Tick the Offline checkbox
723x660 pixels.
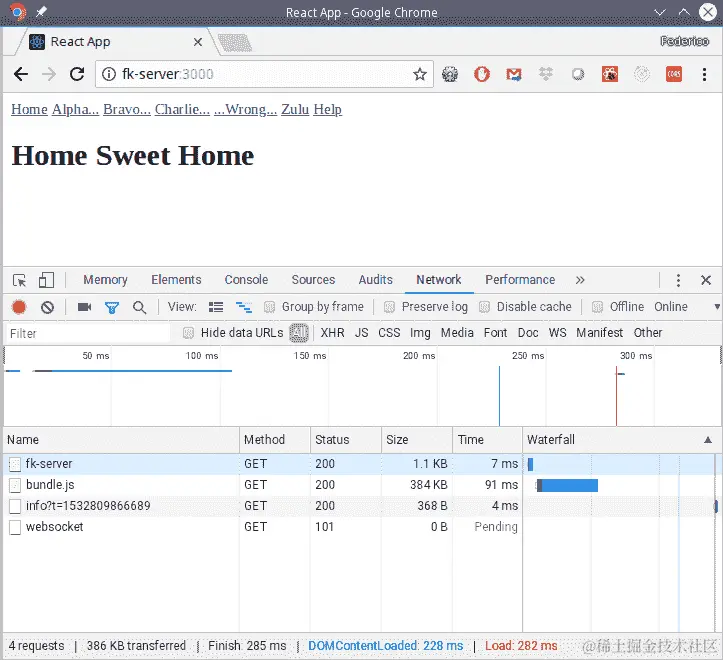pyautogui.click(x=597, y=307)
